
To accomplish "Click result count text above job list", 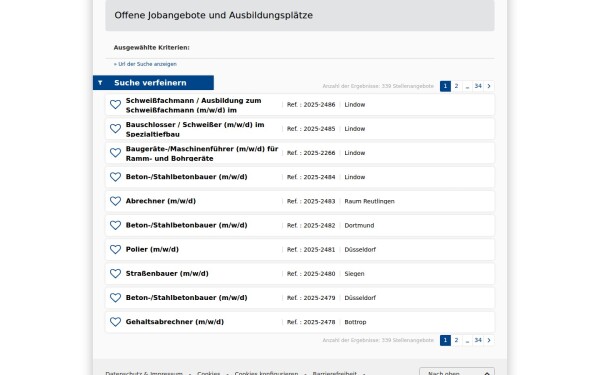I will [x=378, y=86].
